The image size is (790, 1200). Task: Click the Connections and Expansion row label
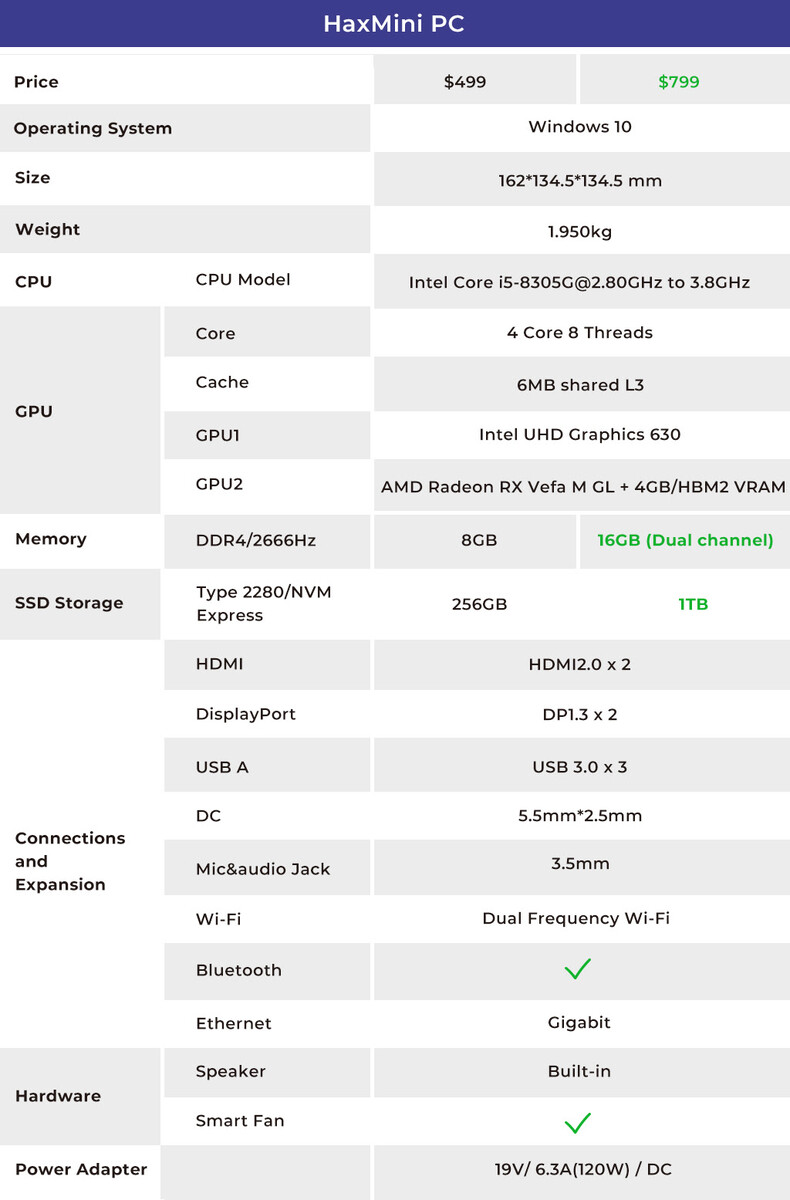pyautogui.click(x=70, y=861)
